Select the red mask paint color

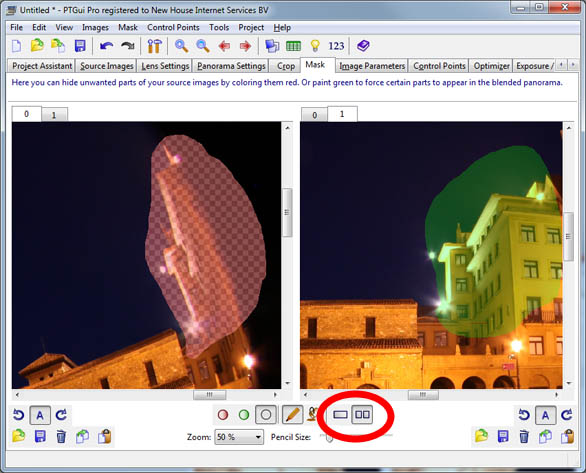pyautogui.click(x=223, y=415)
